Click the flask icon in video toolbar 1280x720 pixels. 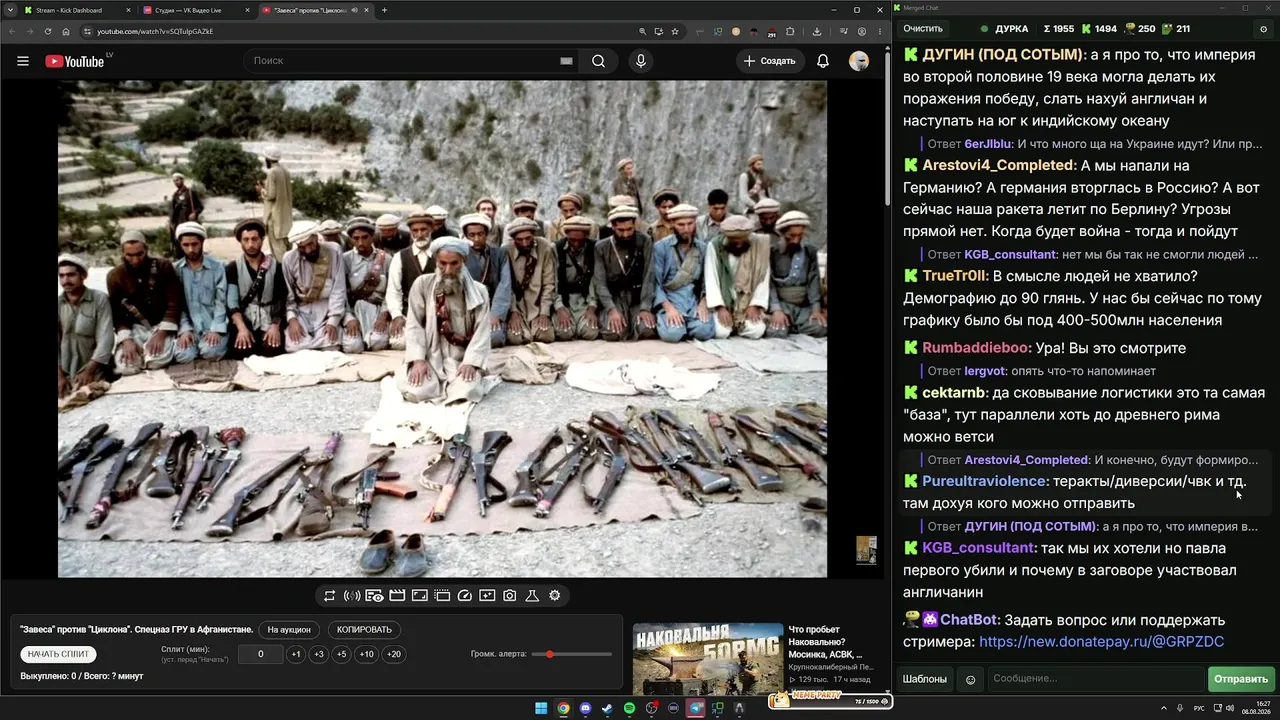click(x=532, y=596)
